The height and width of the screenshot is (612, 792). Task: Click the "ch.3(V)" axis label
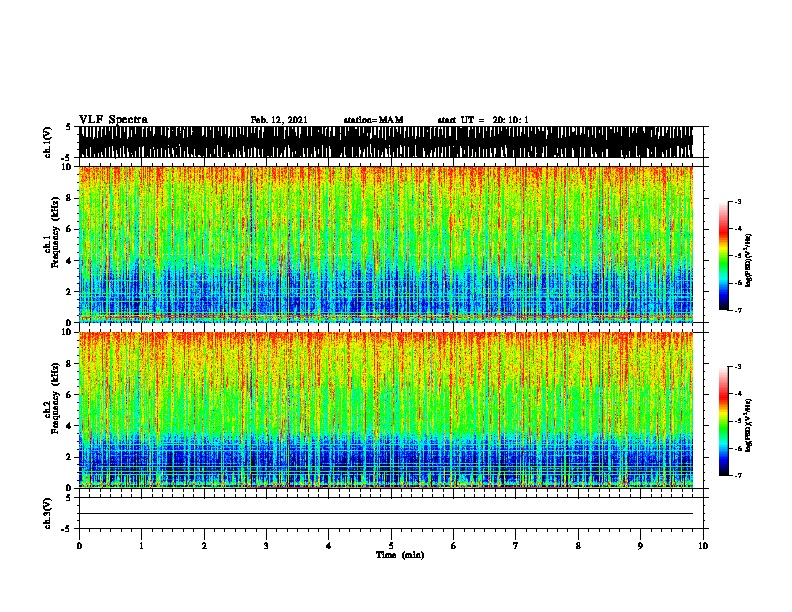[47, 514]
